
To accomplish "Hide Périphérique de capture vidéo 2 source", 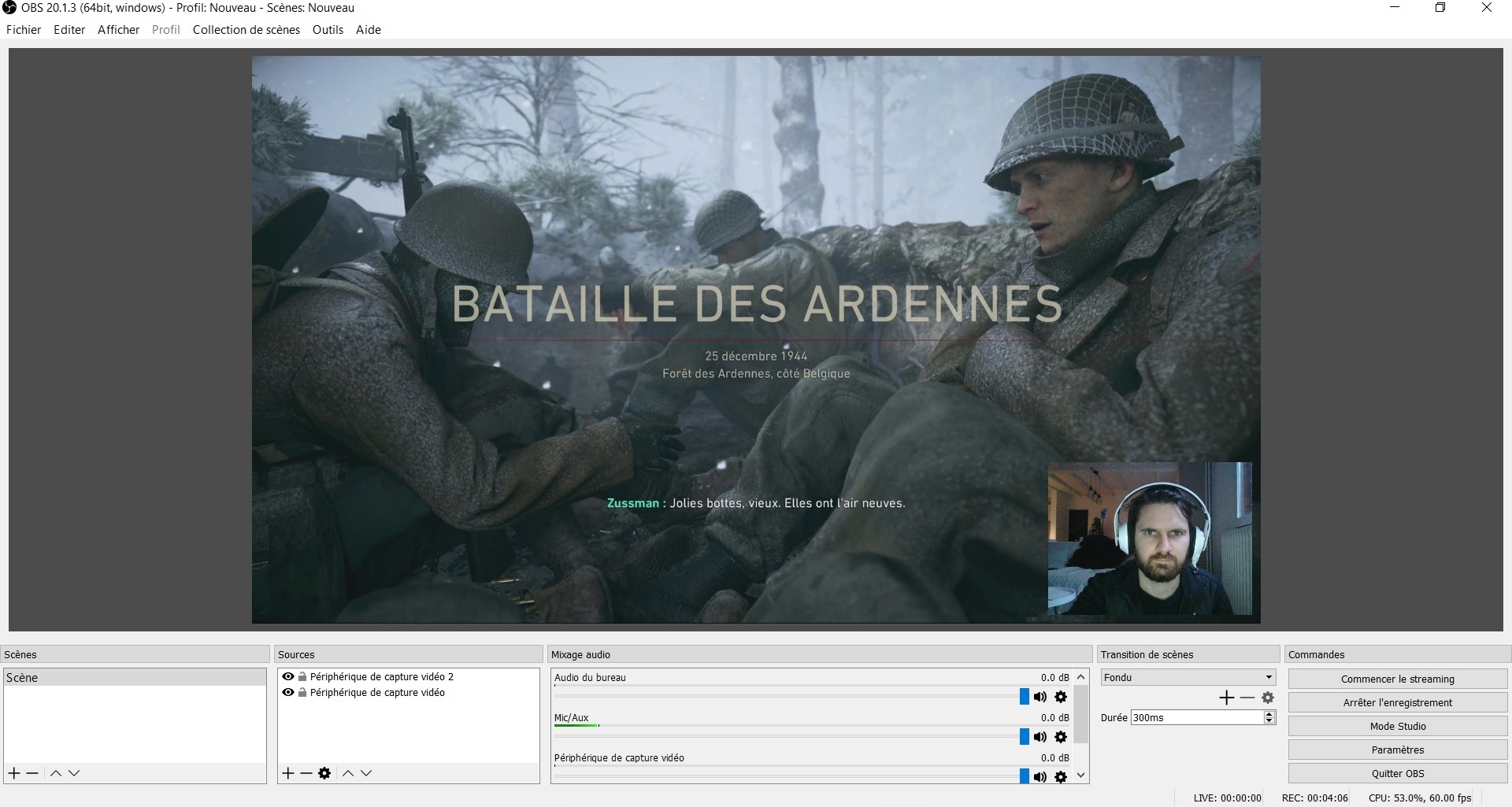I will click(x=288, y=676).
